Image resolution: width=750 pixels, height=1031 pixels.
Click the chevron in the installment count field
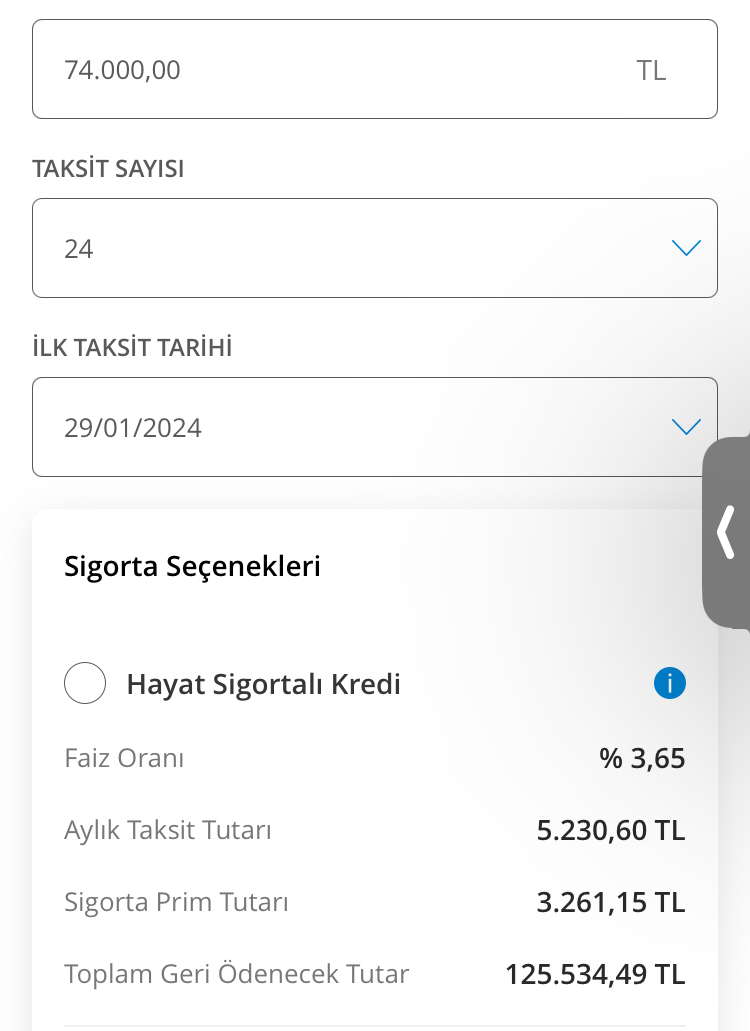click(686, 248)
